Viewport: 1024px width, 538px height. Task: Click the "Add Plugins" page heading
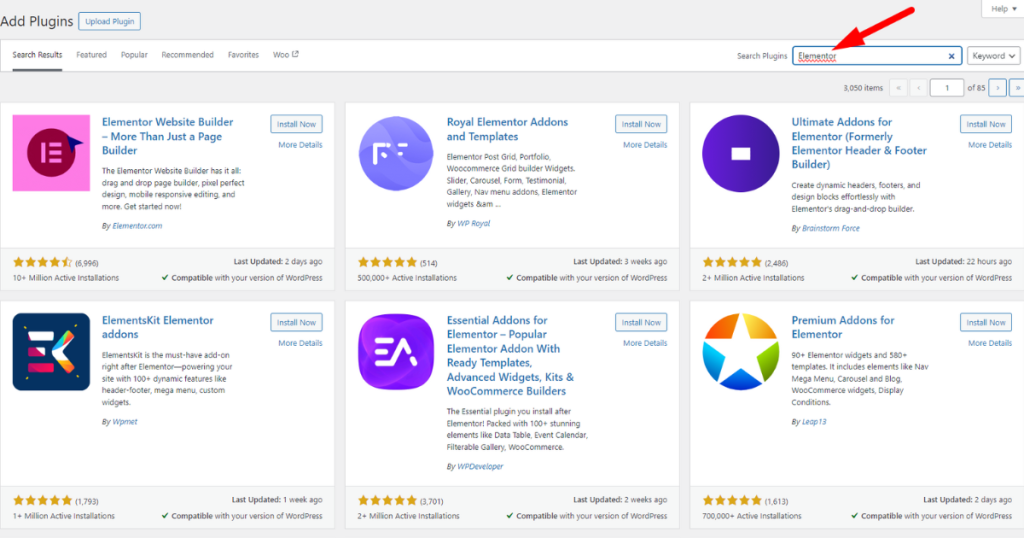click(37, 22)
